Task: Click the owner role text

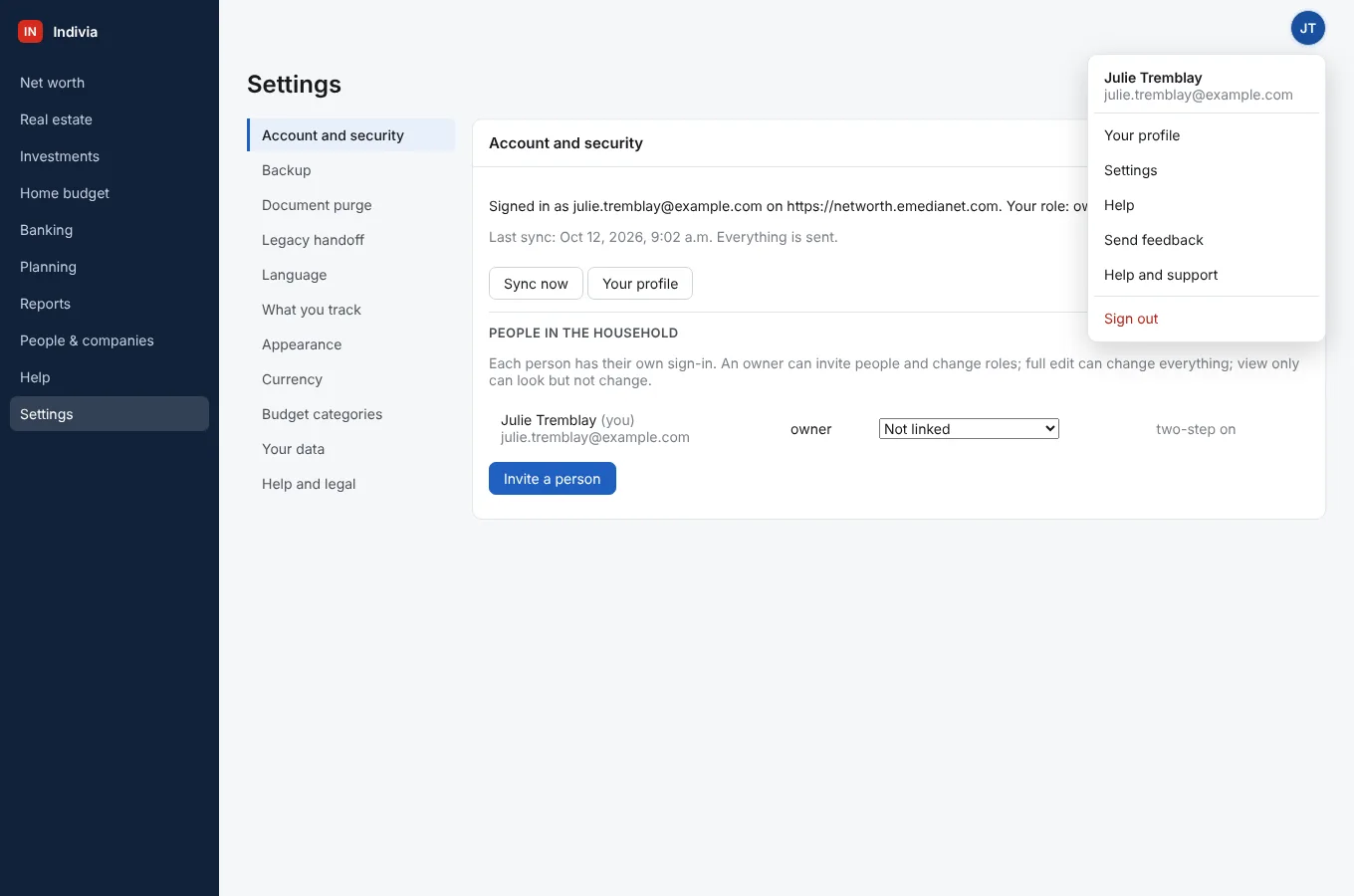Action: [811, 429]
